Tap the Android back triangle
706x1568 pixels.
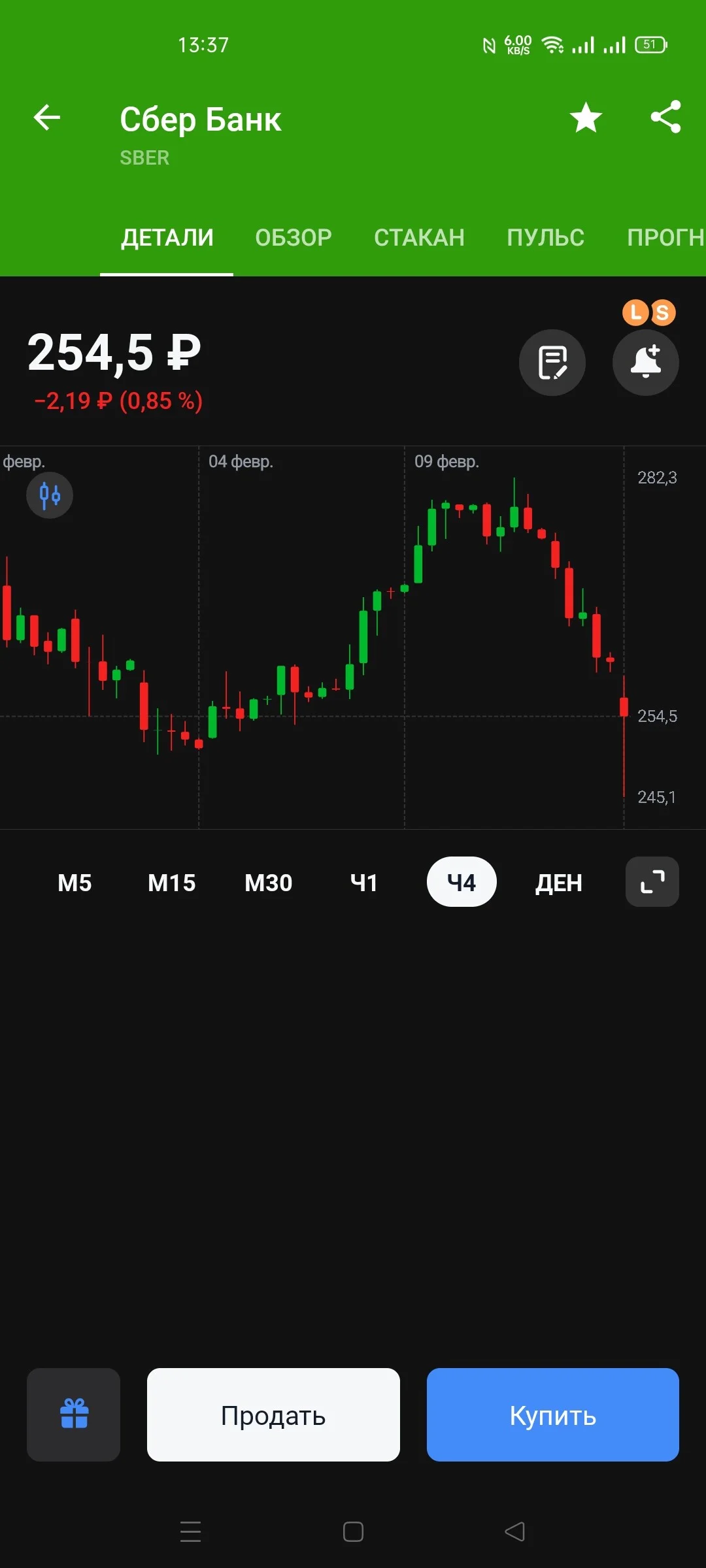click(515, 1531)
